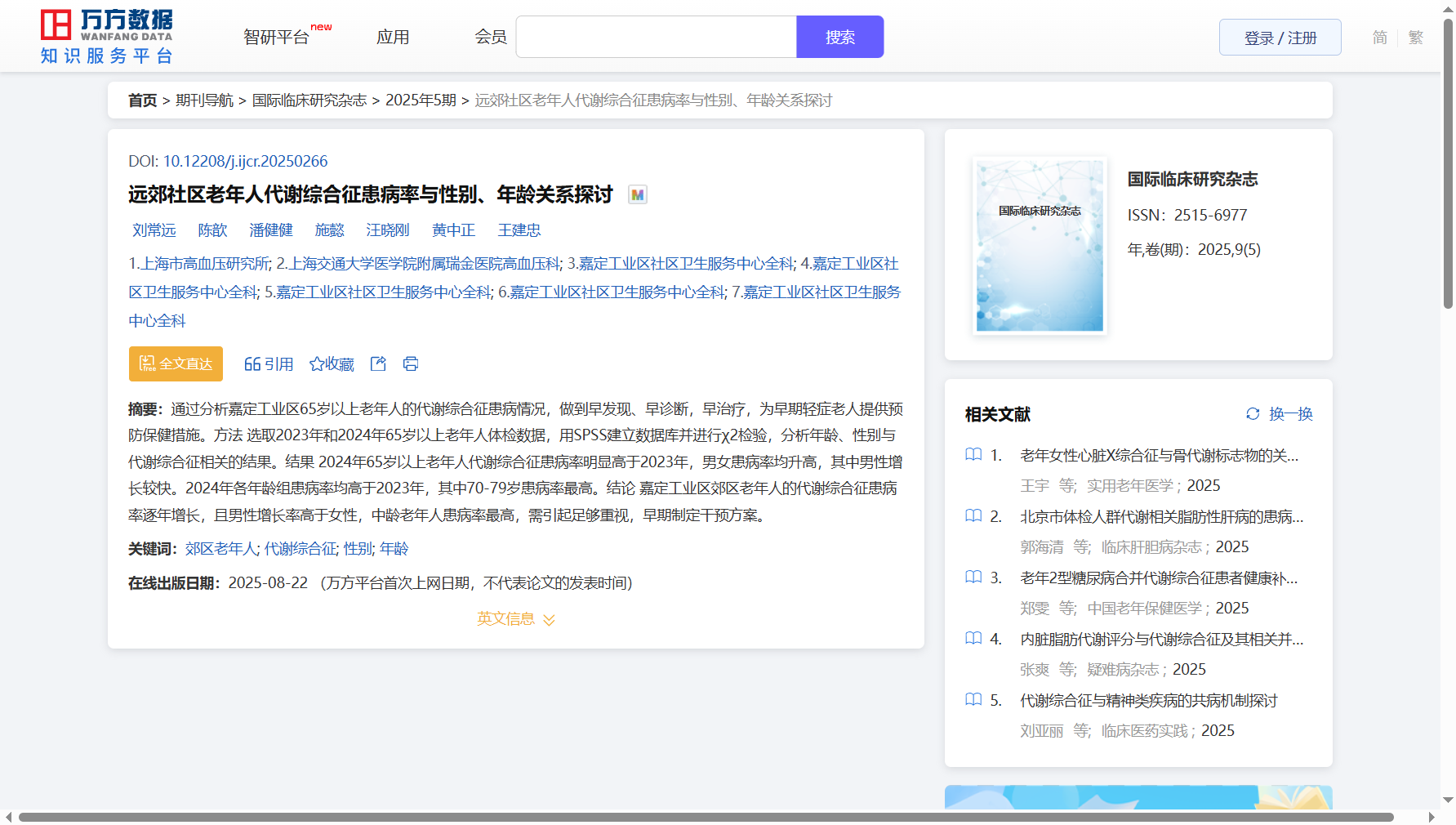Open the 应用 menu item
Screen dimensions: 1456x825
(393, 38)
